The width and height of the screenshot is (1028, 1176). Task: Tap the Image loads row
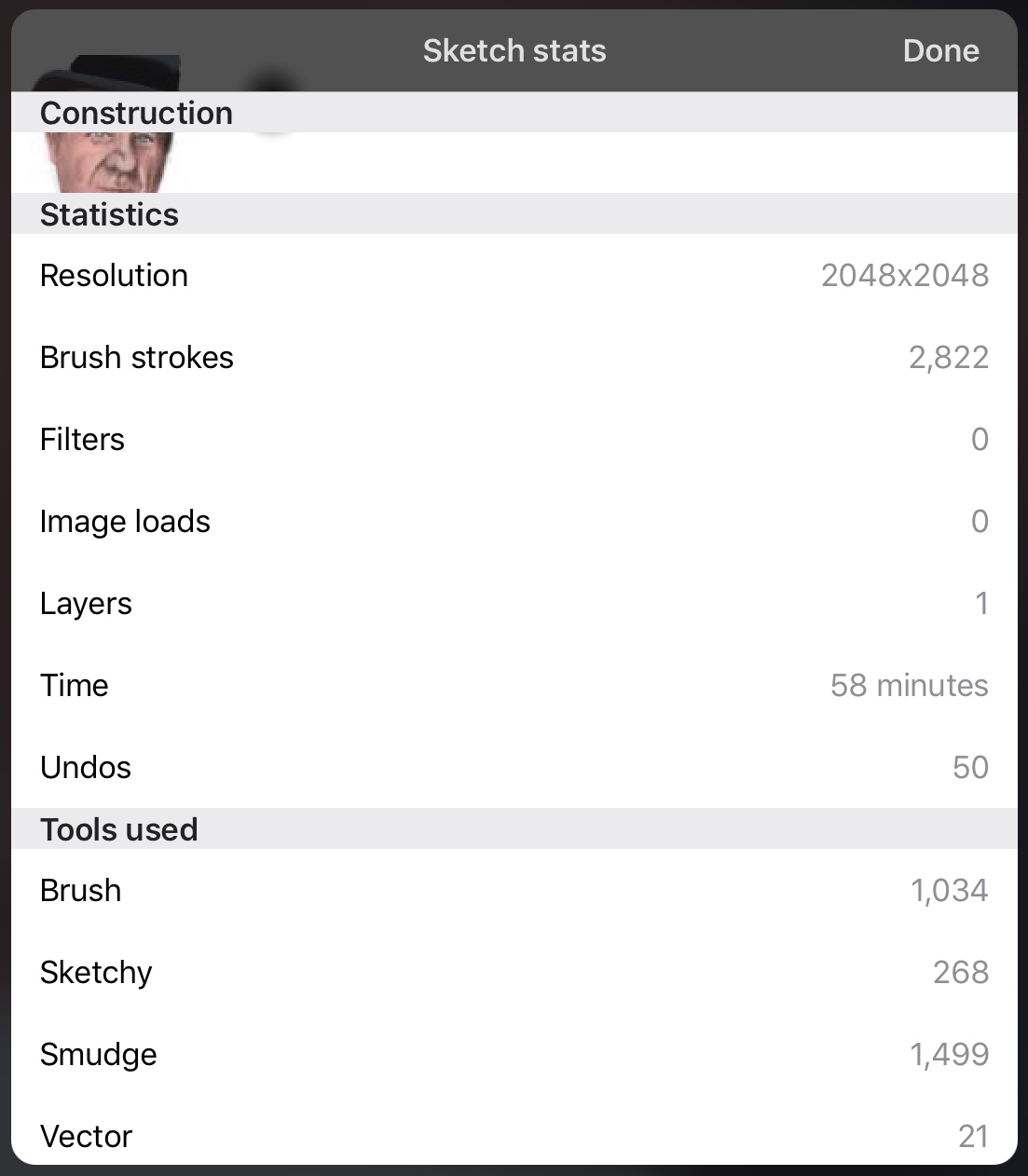point(514,522)
